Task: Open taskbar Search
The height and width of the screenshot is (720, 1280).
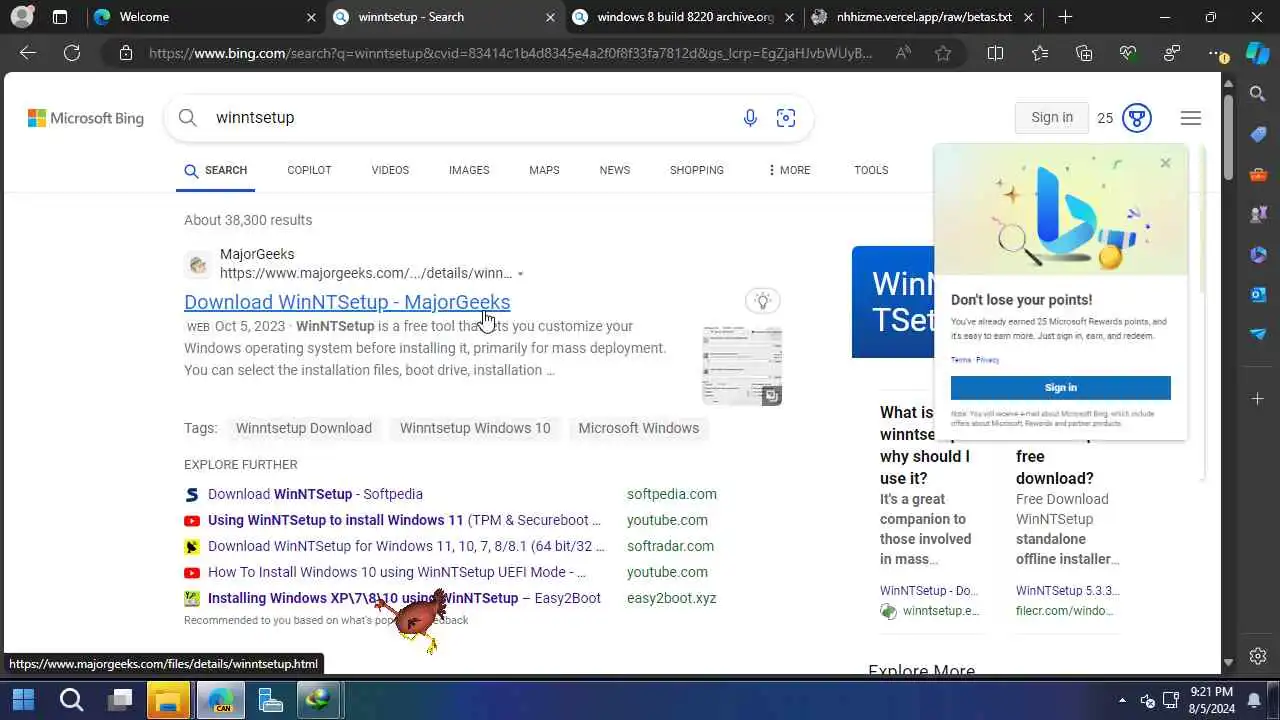Action: [71, 699]
